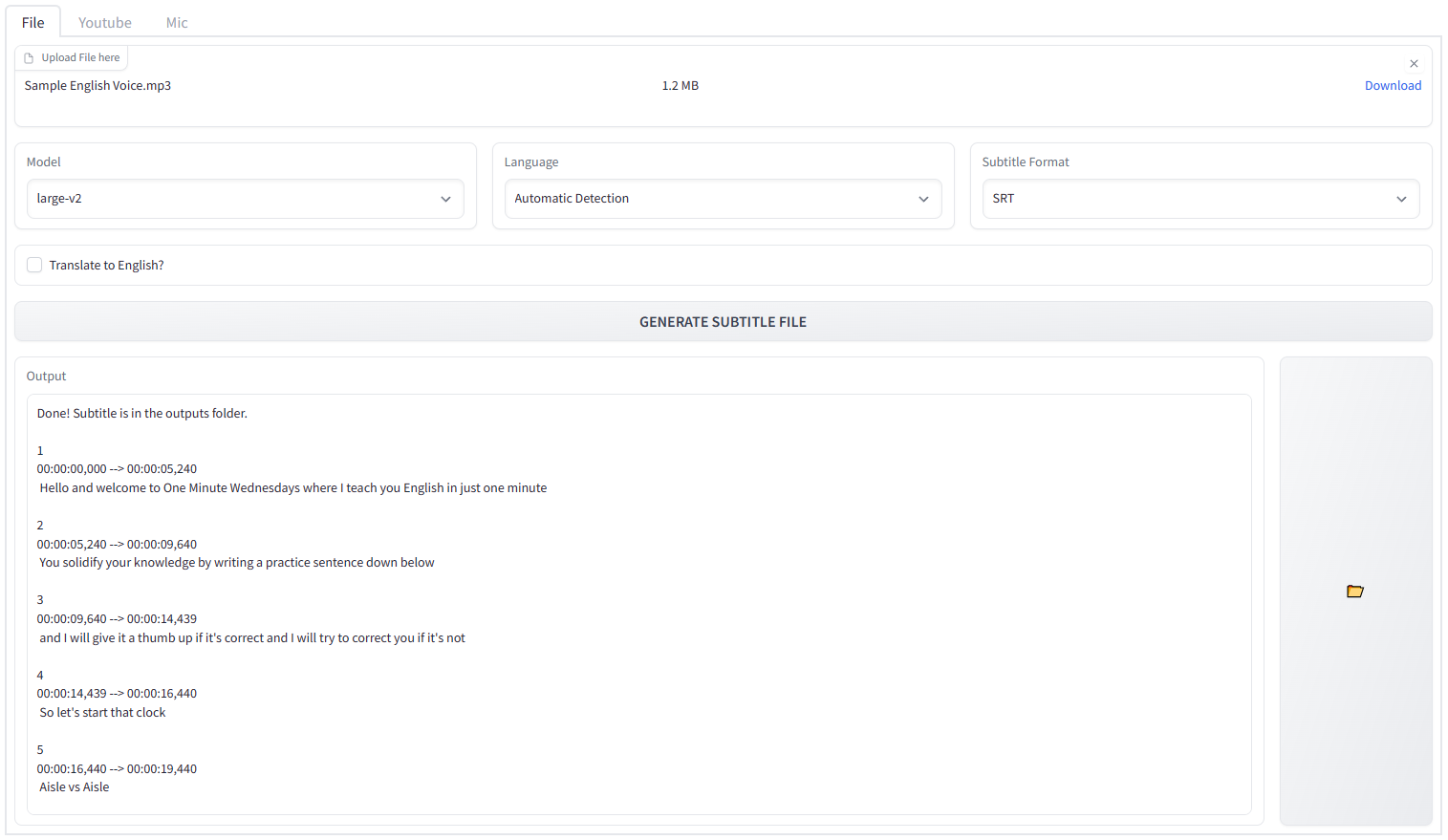Click the 'Aisle vs Aisle' subtitle line
Viewport: 1448px width, 840px height.
click(x=75, y=786)
